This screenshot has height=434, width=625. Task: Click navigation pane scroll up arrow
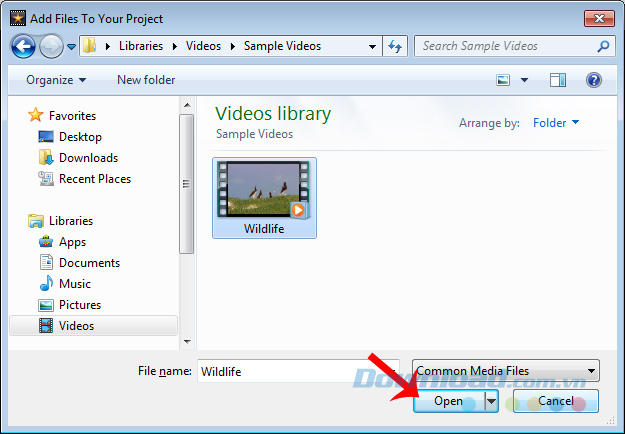pyautogui.click(x=187, y=105)
